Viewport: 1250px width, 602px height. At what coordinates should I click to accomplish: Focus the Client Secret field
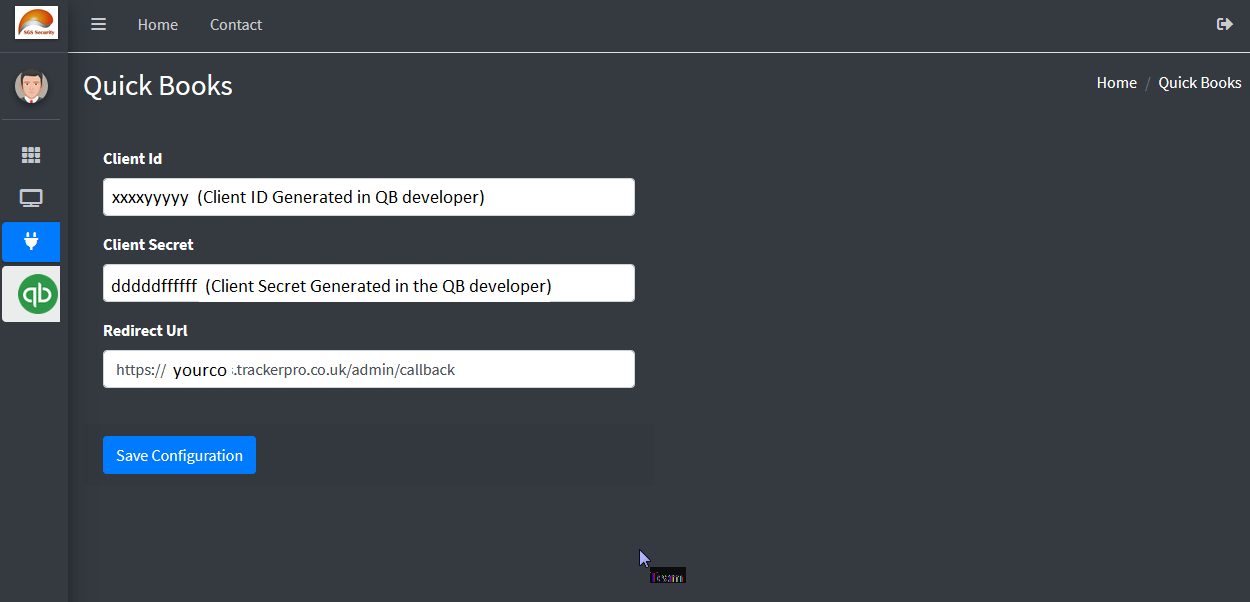[x=369, y=283]
